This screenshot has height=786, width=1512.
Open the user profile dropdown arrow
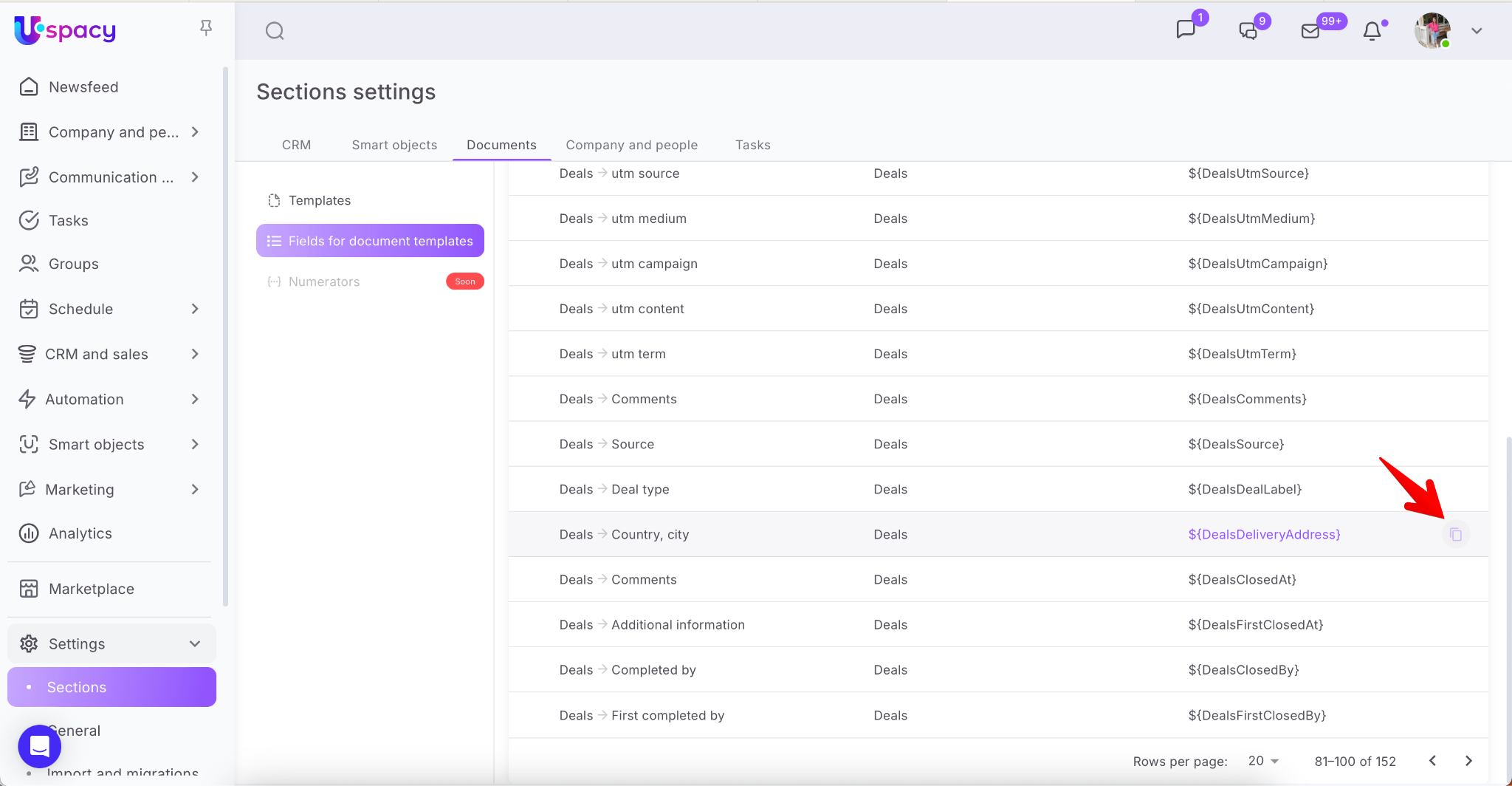[1477, 31]
